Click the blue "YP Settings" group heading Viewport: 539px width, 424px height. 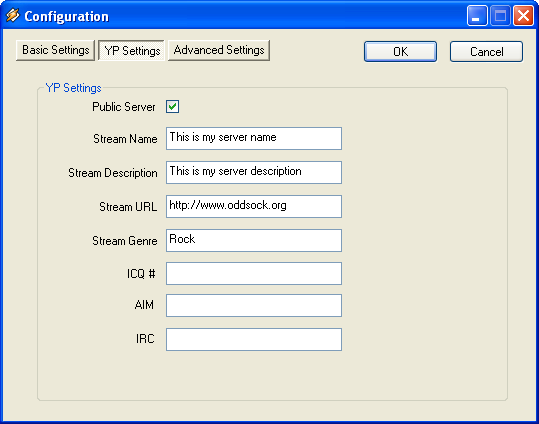pos(73,88)
